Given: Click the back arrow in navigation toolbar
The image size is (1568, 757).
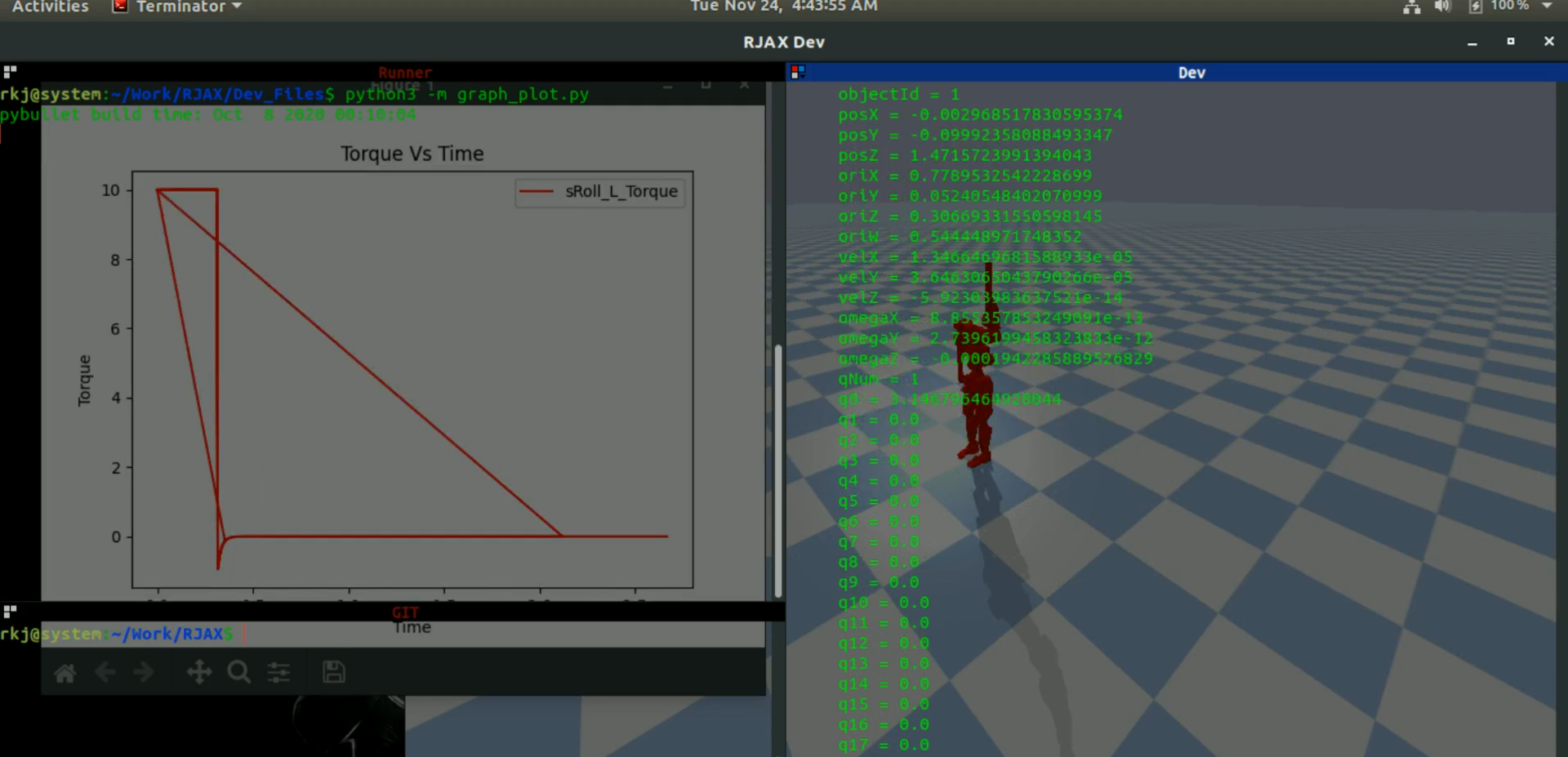Looking at the screenshot, I should pos(105,672).
